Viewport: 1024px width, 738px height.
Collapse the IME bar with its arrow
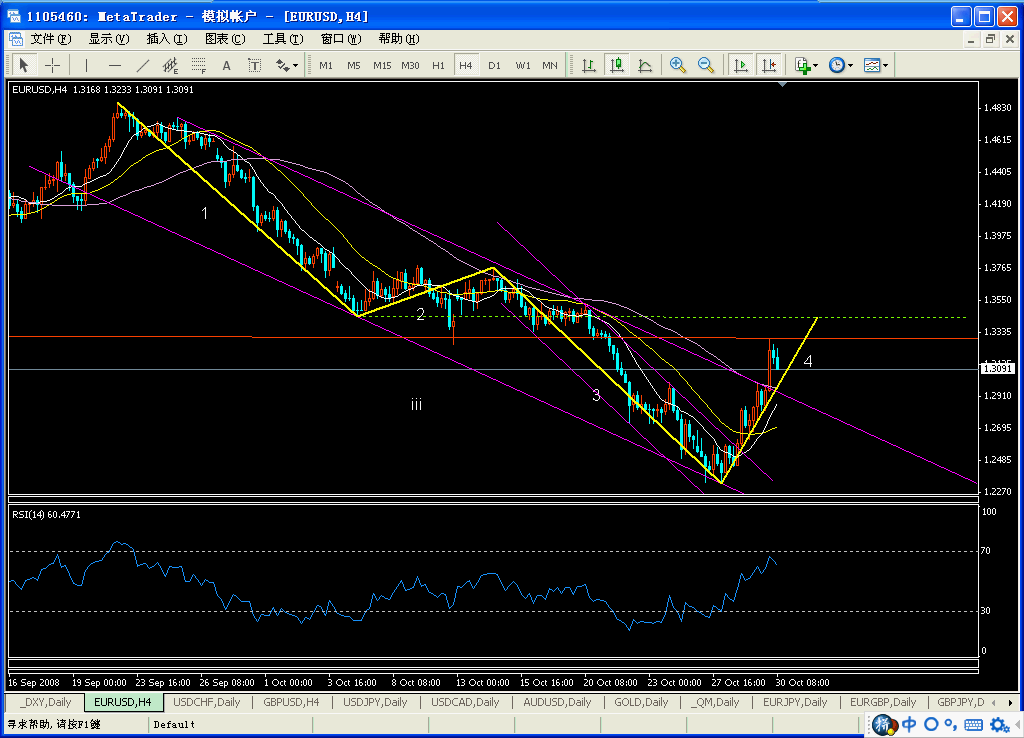pyautogui.click(x=1019, y=725)
